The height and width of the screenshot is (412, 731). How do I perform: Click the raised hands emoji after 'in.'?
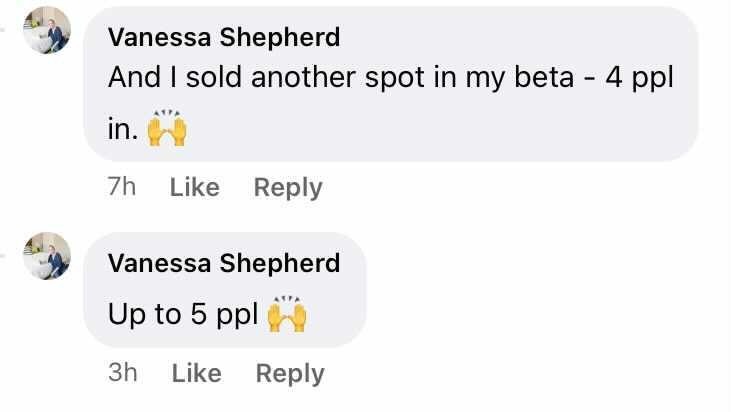(167, 131)
